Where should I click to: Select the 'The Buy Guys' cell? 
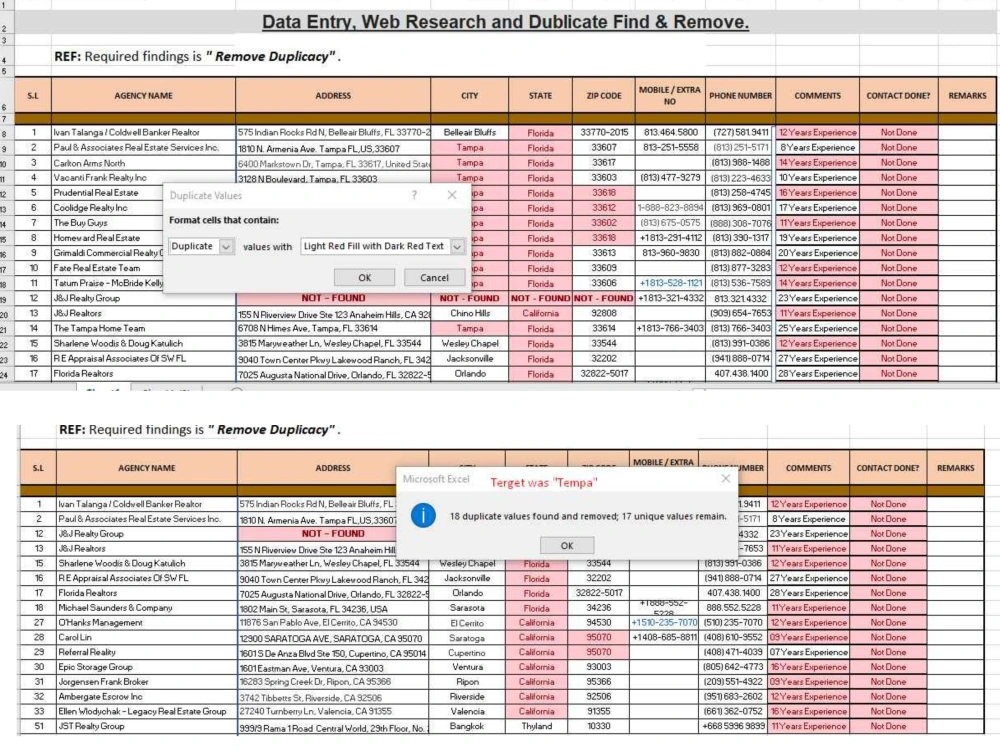point(107,223)
